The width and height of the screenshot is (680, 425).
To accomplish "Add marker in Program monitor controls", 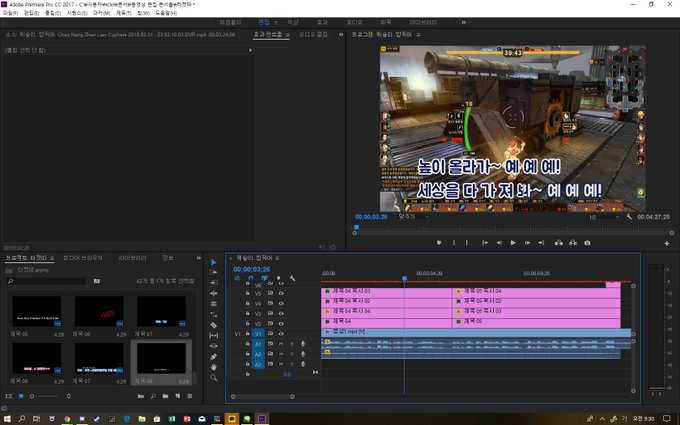I will tap(439, 243).
